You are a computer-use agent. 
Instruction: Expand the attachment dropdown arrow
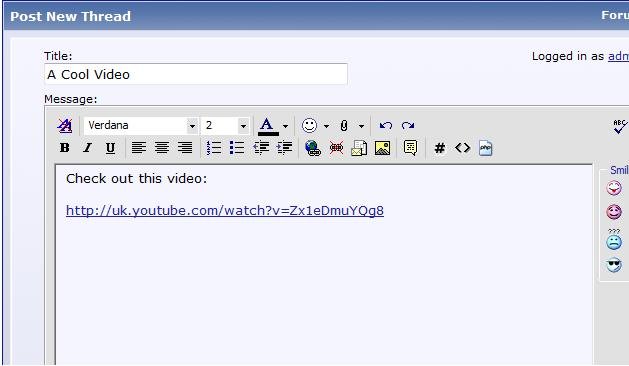coord(361,126)
